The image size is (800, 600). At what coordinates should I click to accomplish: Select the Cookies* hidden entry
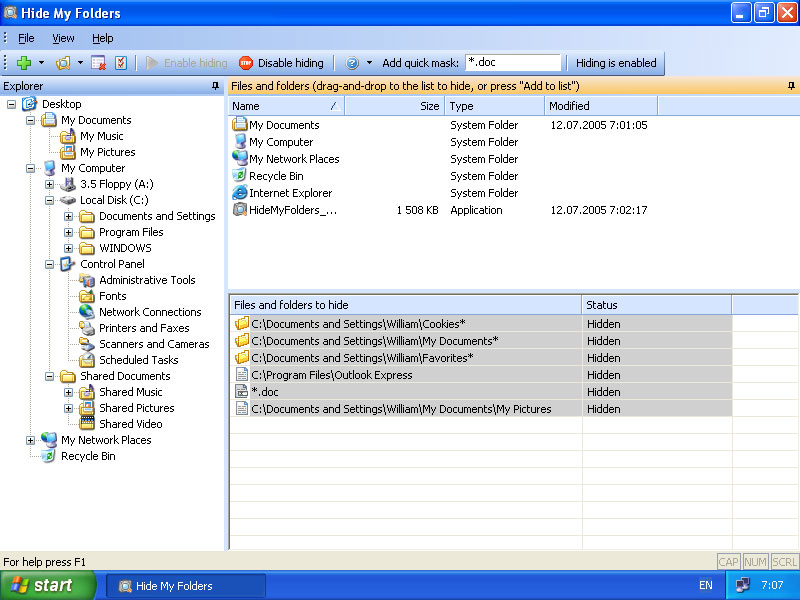click(x=358, y=324)
